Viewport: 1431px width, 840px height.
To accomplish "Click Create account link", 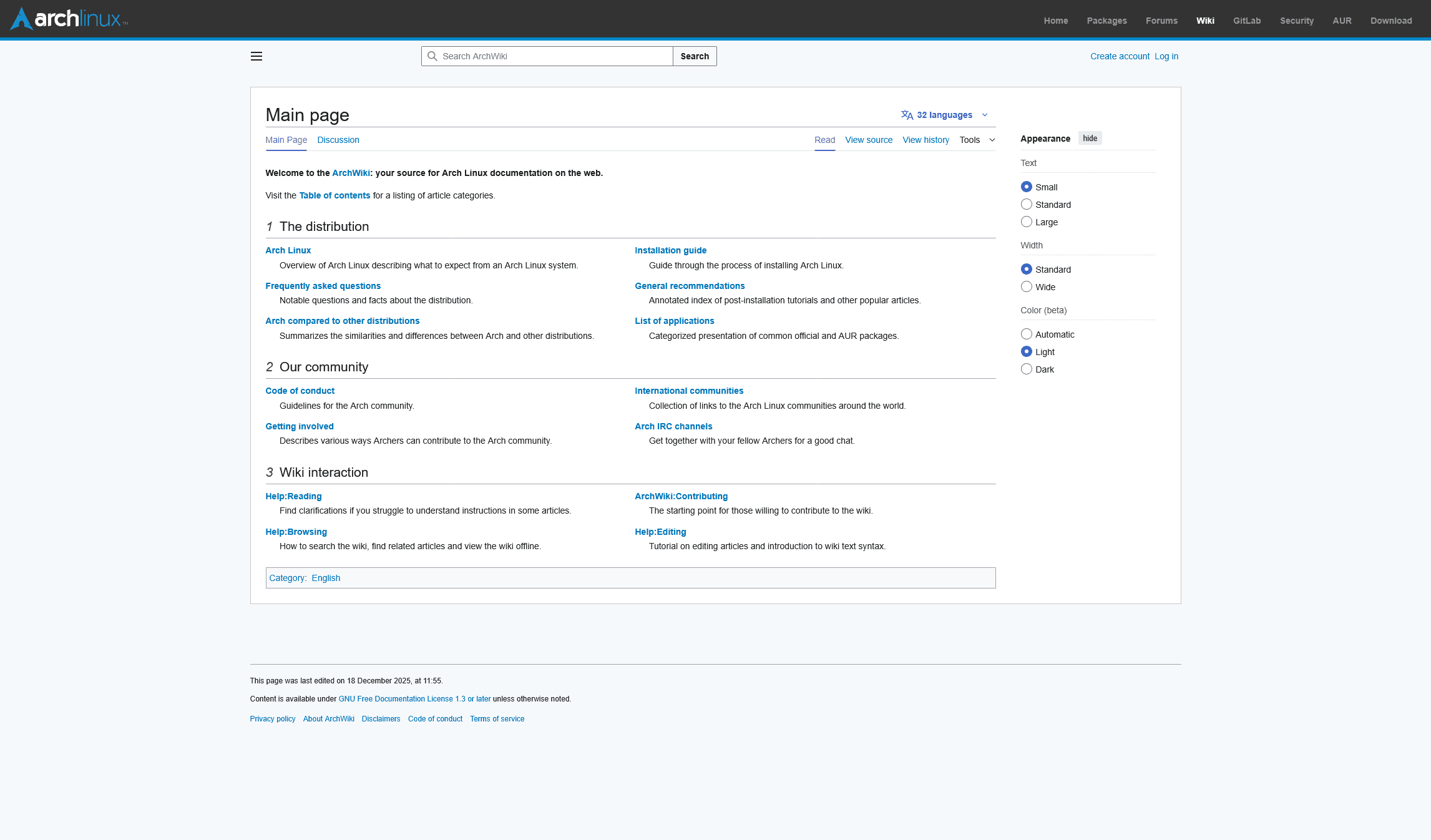I will (1120, 56).
